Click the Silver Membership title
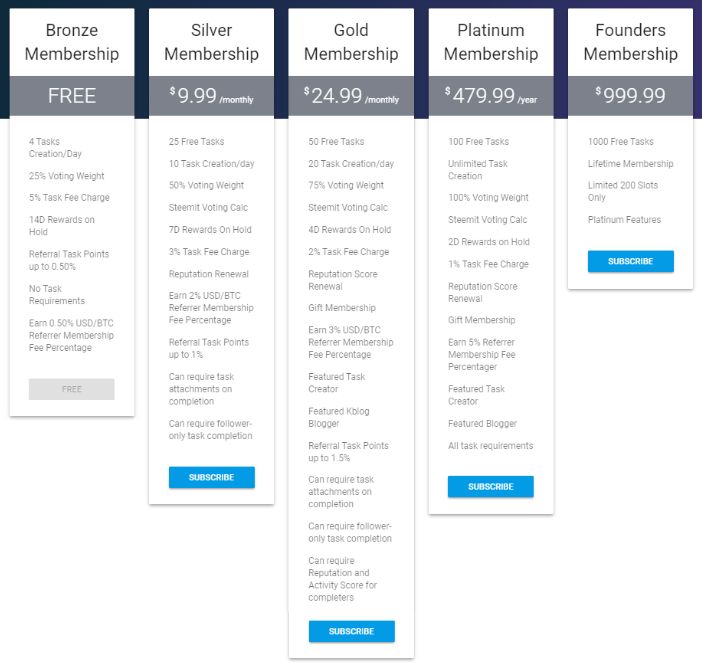This screenshot has width=702, height=663. [x=211, y=42]
